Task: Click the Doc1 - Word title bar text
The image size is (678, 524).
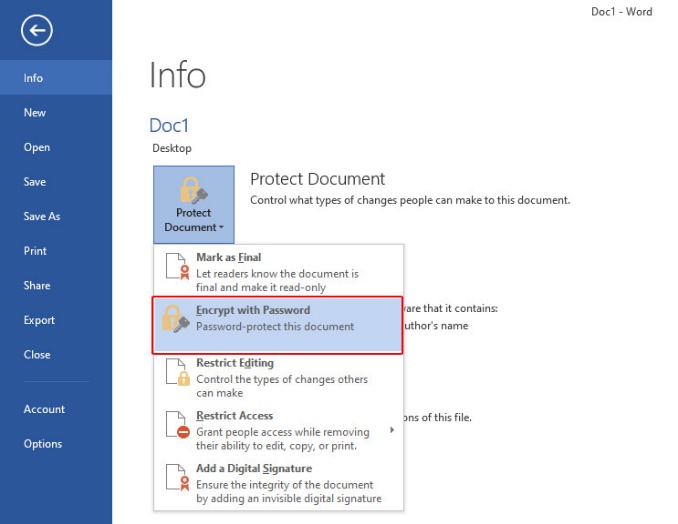Action: 621,12
